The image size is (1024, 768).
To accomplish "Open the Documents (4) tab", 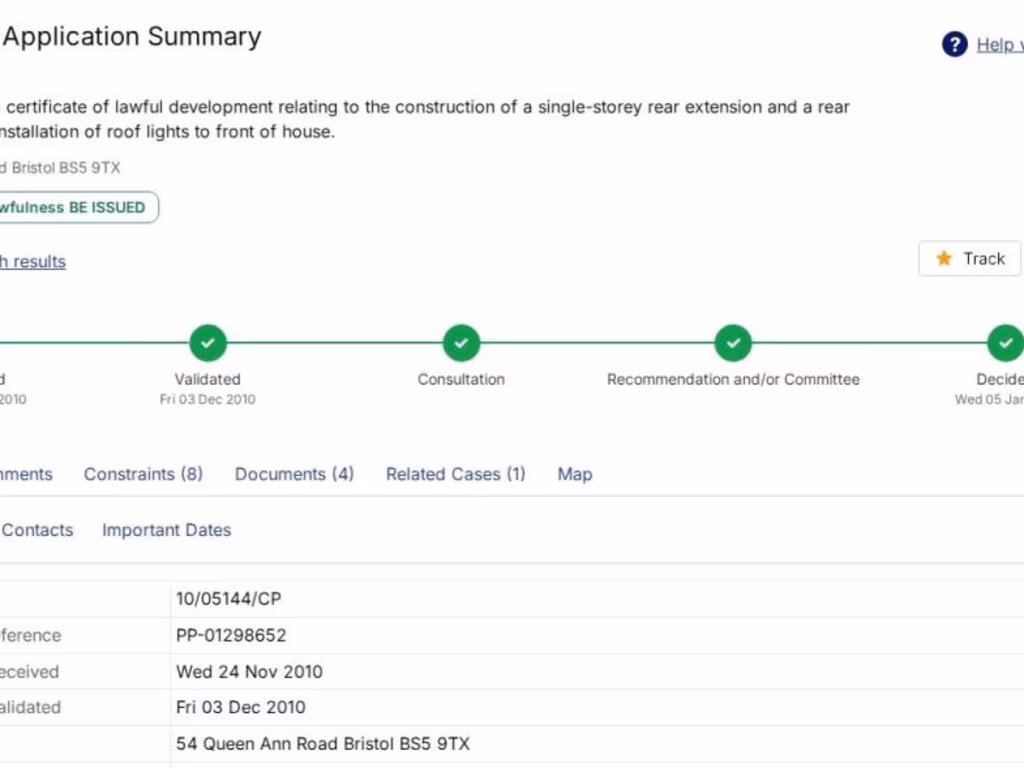I will coord(294,474).
